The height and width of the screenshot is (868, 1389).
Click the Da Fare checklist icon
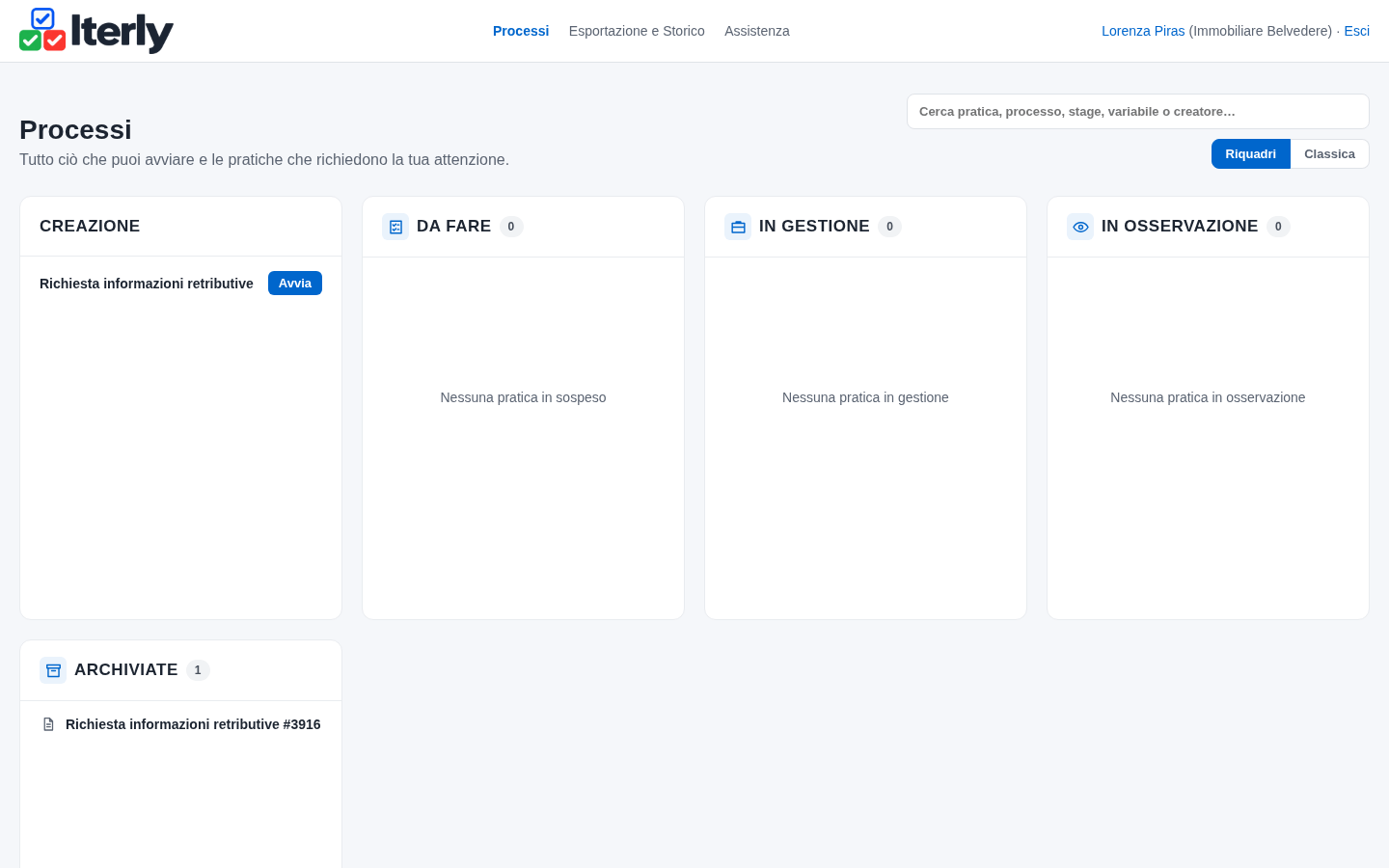(x=395, y=227)
